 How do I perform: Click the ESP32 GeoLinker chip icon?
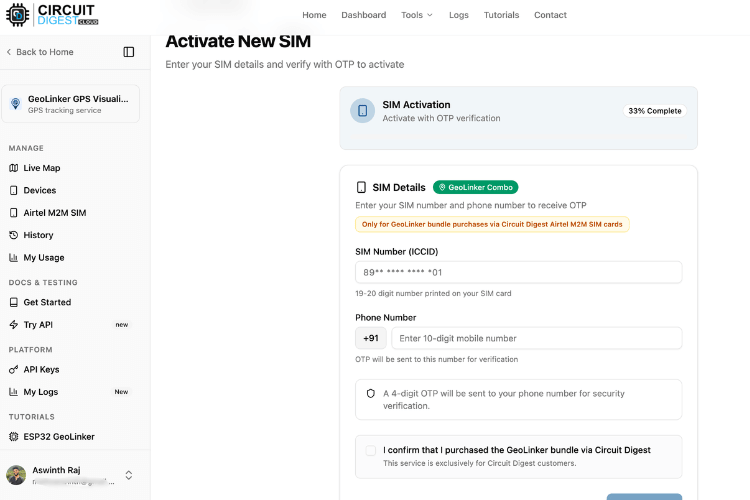[13, 436]
